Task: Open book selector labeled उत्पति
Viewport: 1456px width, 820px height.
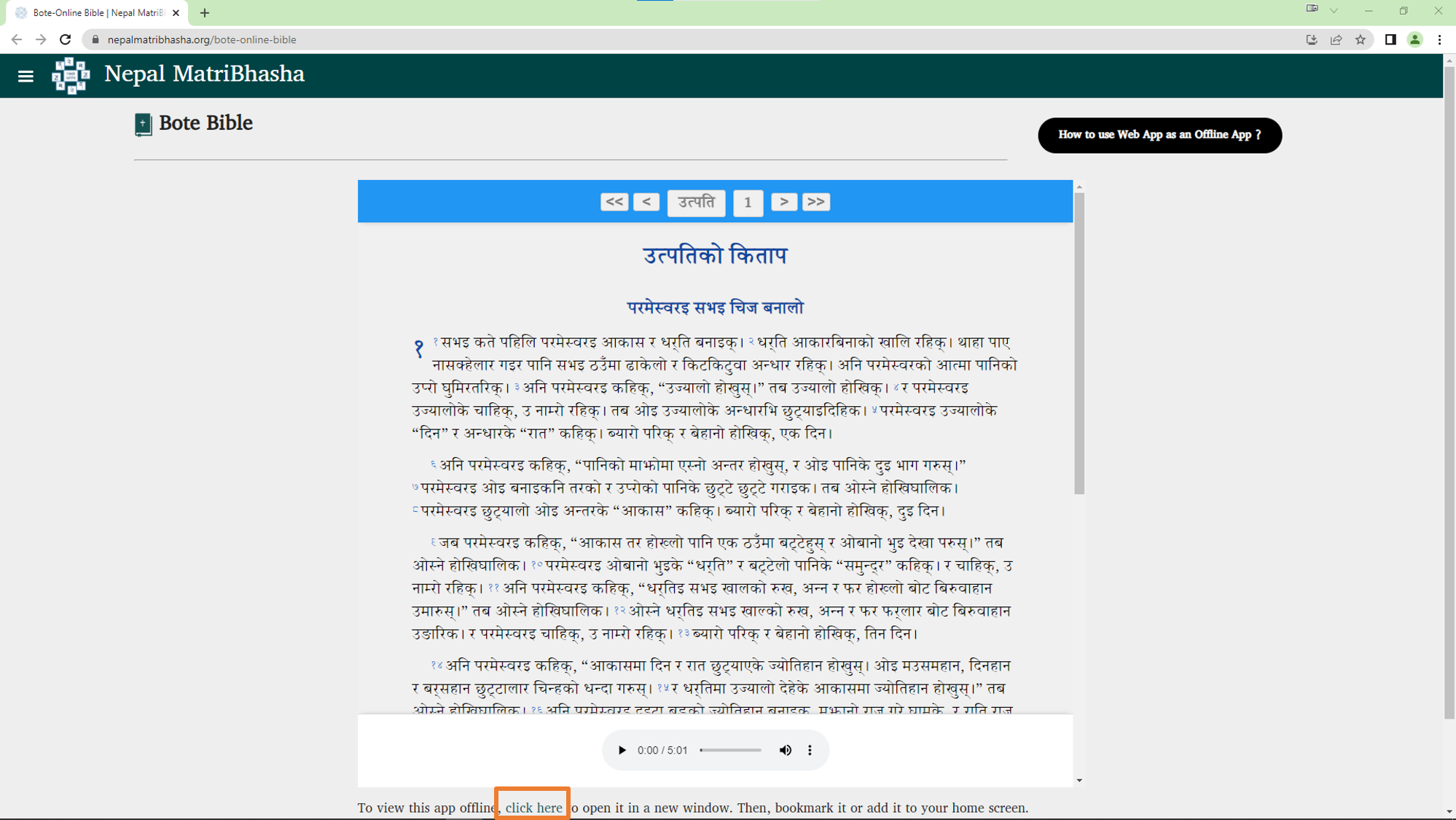Action: (696, 202)
